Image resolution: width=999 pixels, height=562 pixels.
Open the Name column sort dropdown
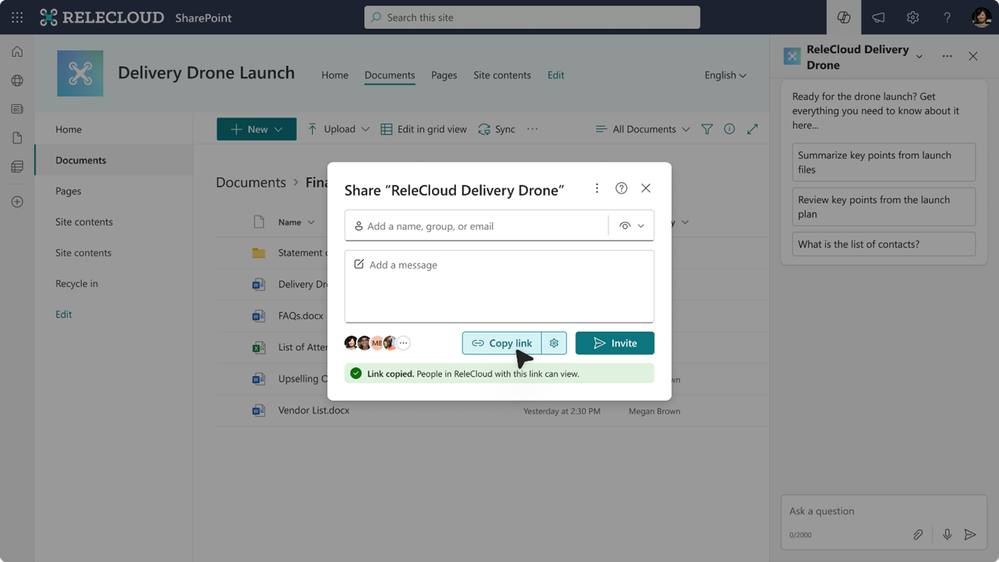tap(311, 222)
